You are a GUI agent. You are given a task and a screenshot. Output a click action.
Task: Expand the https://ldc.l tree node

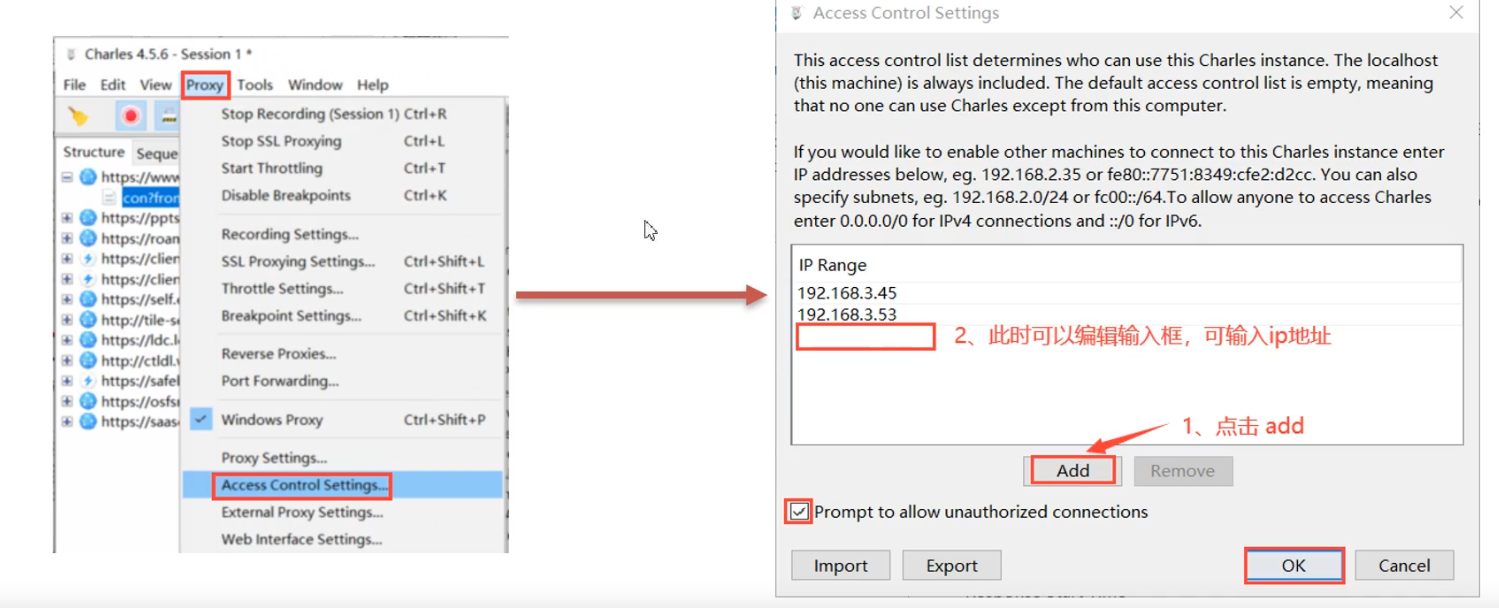coord(67,340)
